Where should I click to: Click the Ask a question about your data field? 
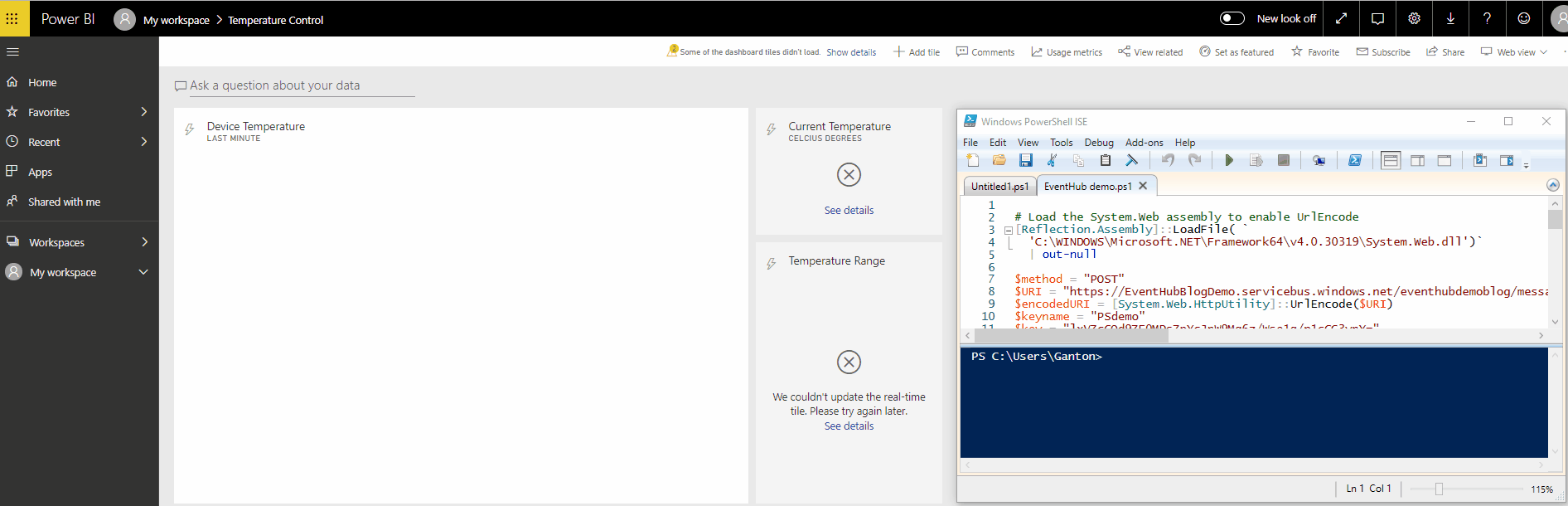point(302,85)
